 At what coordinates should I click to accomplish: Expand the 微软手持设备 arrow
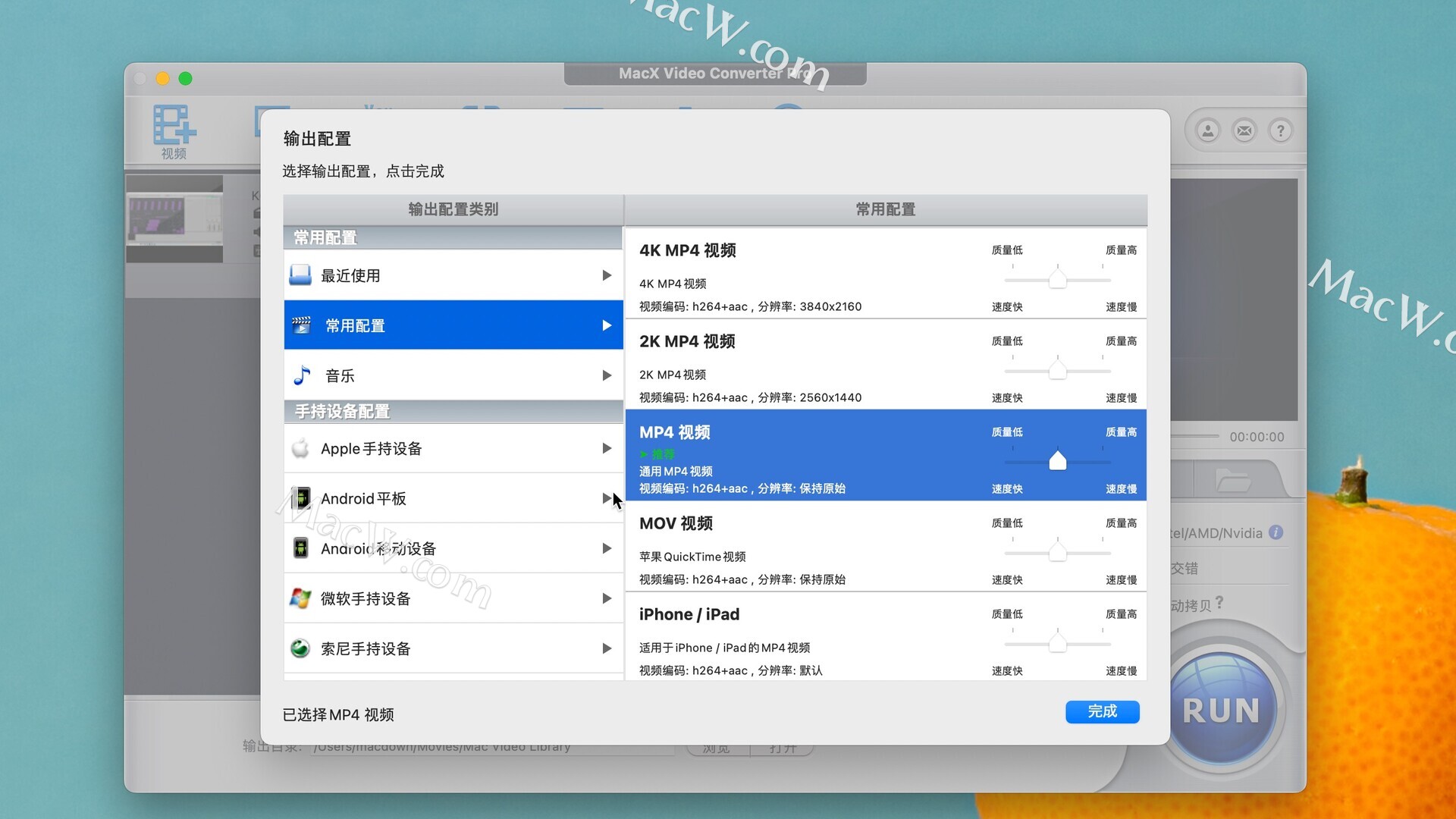[x=607, y=598]
